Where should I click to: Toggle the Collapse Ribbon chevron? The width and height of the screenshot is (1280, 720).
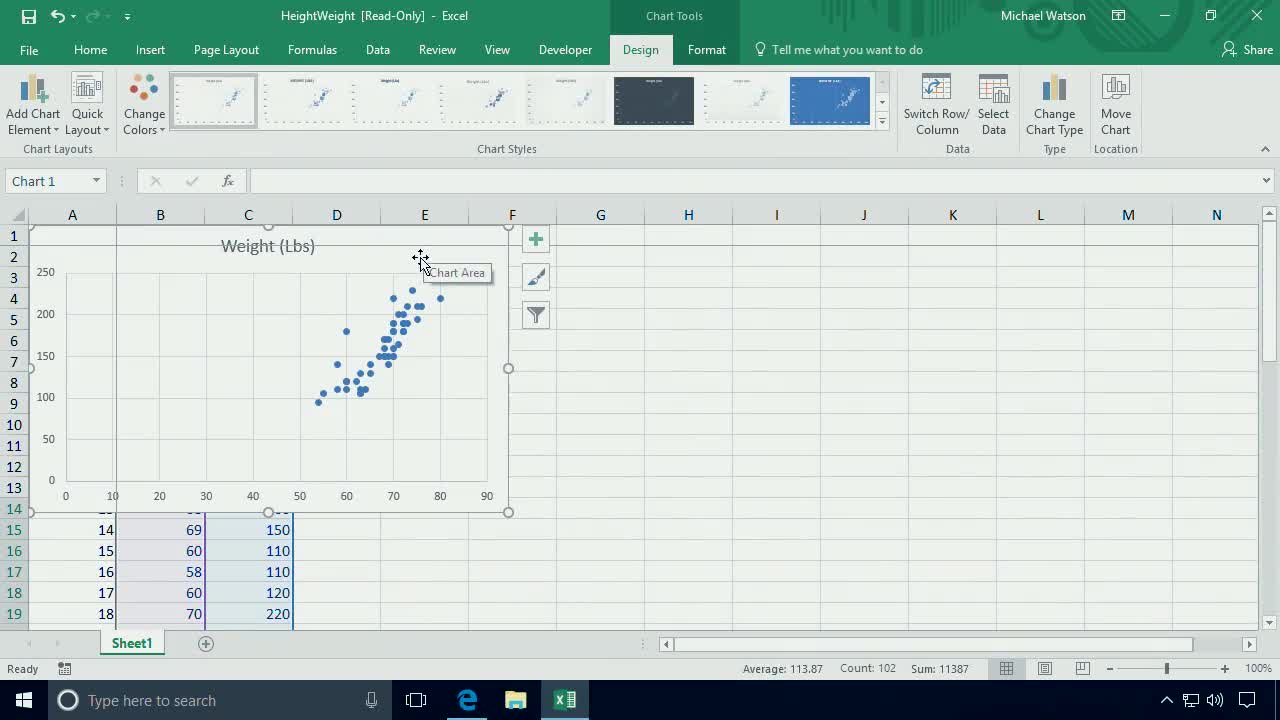pos(1265,148)
